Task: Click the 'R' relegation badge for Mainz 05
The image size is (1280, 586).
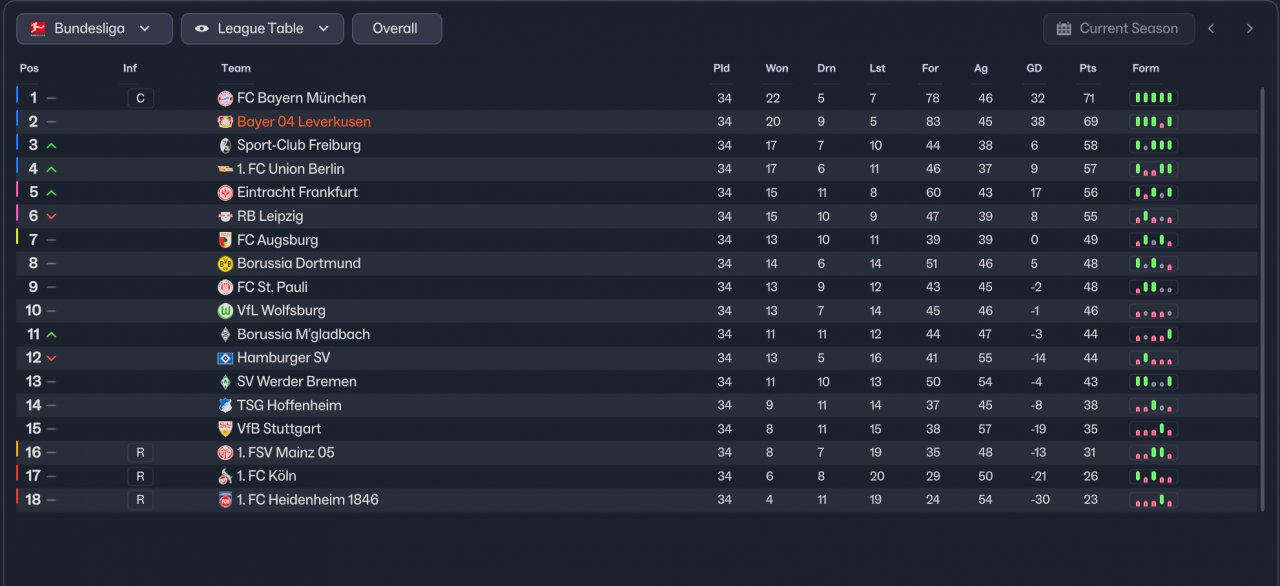Action: 140,453
